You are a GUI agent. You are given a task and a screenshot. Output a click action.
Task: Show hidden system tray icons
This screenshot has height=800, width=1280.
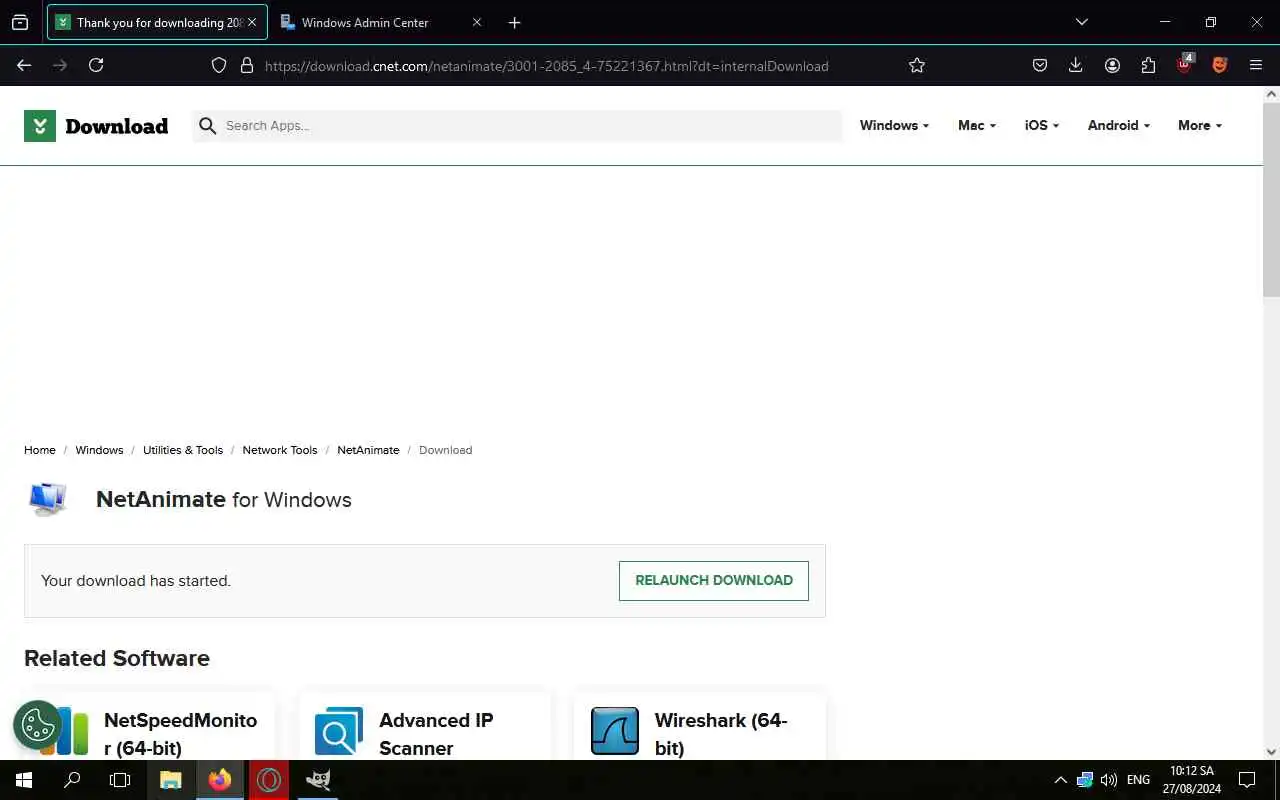pyautogui.click(x=1061, y=780)
